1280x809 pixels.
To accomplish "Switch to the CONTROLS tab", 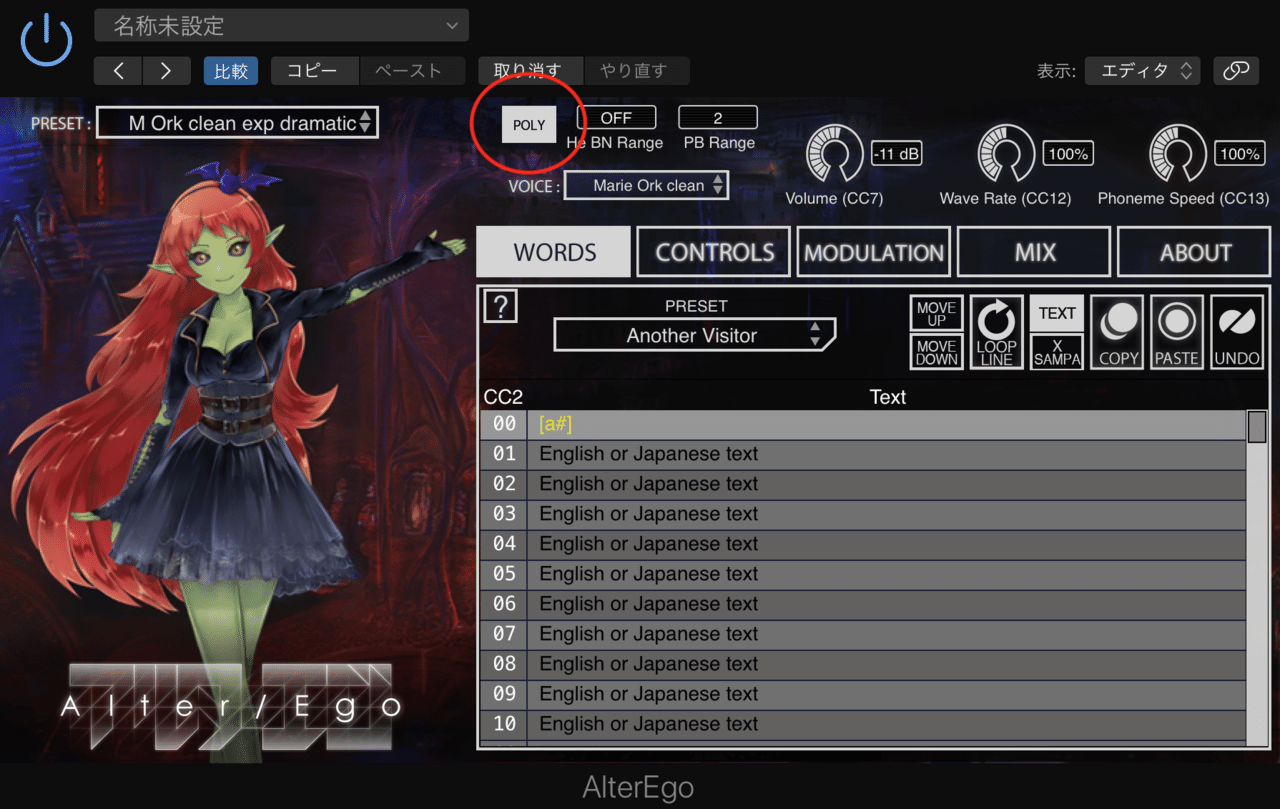I will 712,251.
